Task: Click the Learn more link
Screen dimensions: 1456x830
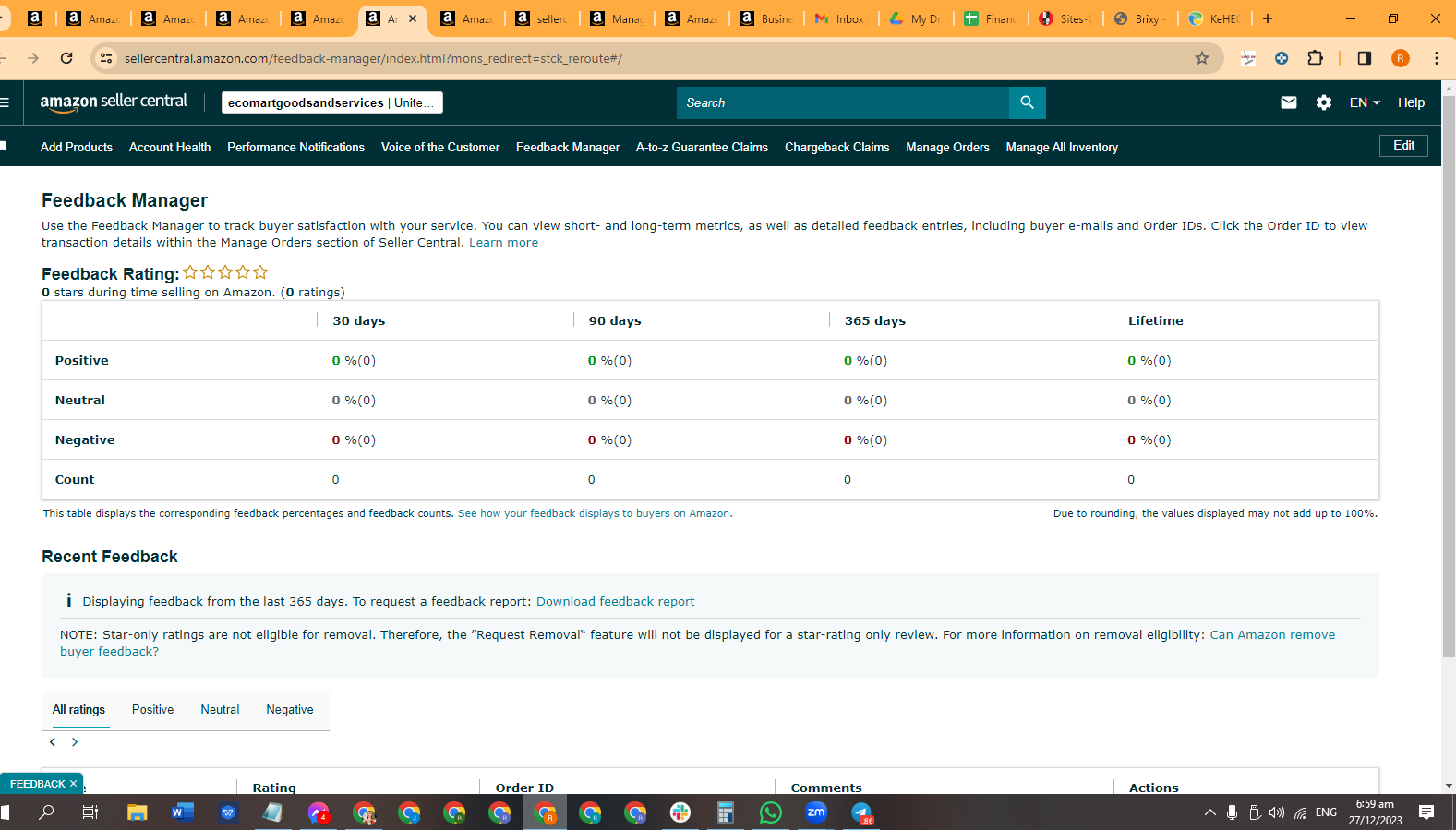Action: click(503, 242)
